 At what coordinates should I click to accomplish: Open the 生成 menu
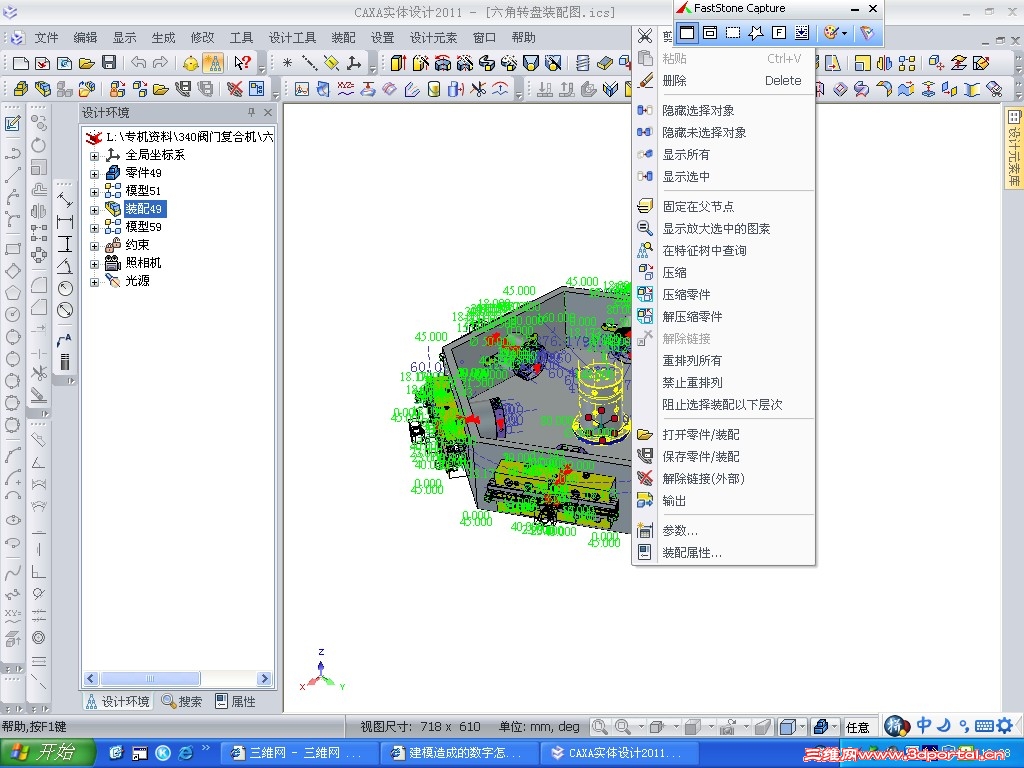tap(163, 38)
